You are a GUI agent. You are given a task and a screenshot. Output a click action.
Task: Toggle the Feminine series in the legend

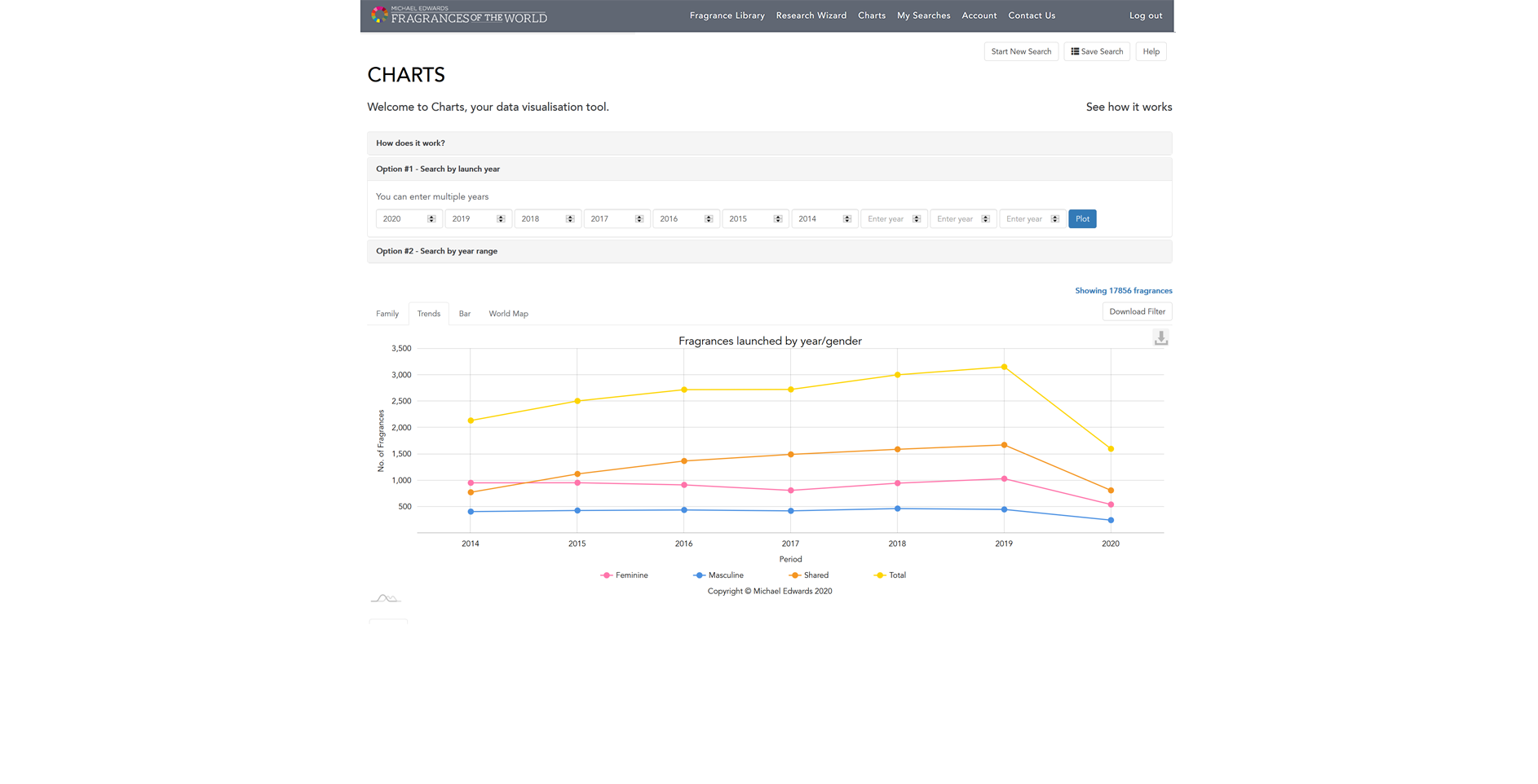coord(630,575)
